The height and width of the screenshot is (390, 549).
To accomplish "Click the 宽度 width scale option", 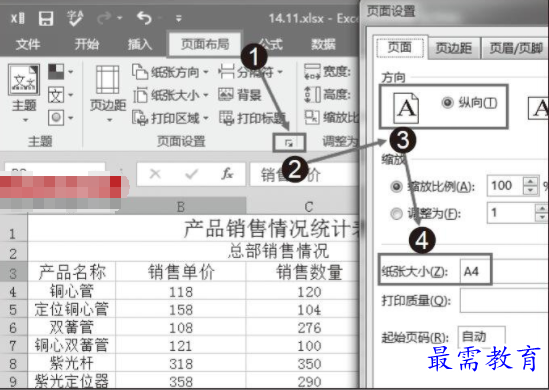I will pos(327,72).
